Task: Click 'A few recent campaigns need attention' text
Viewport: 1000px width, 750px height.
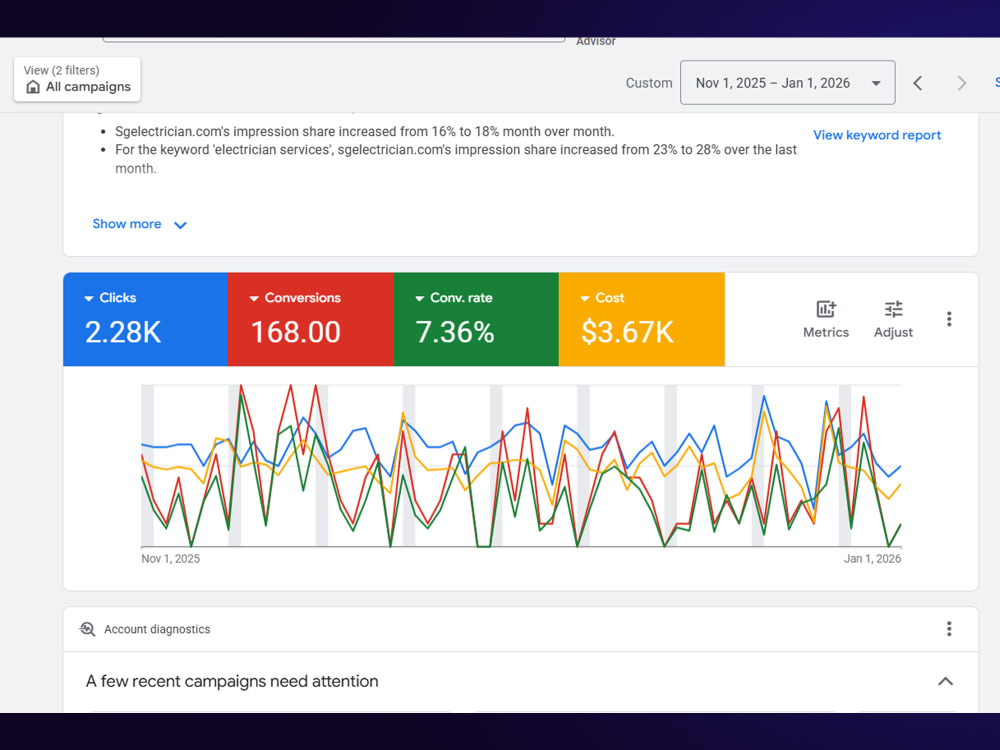Action: coord(232,681)
